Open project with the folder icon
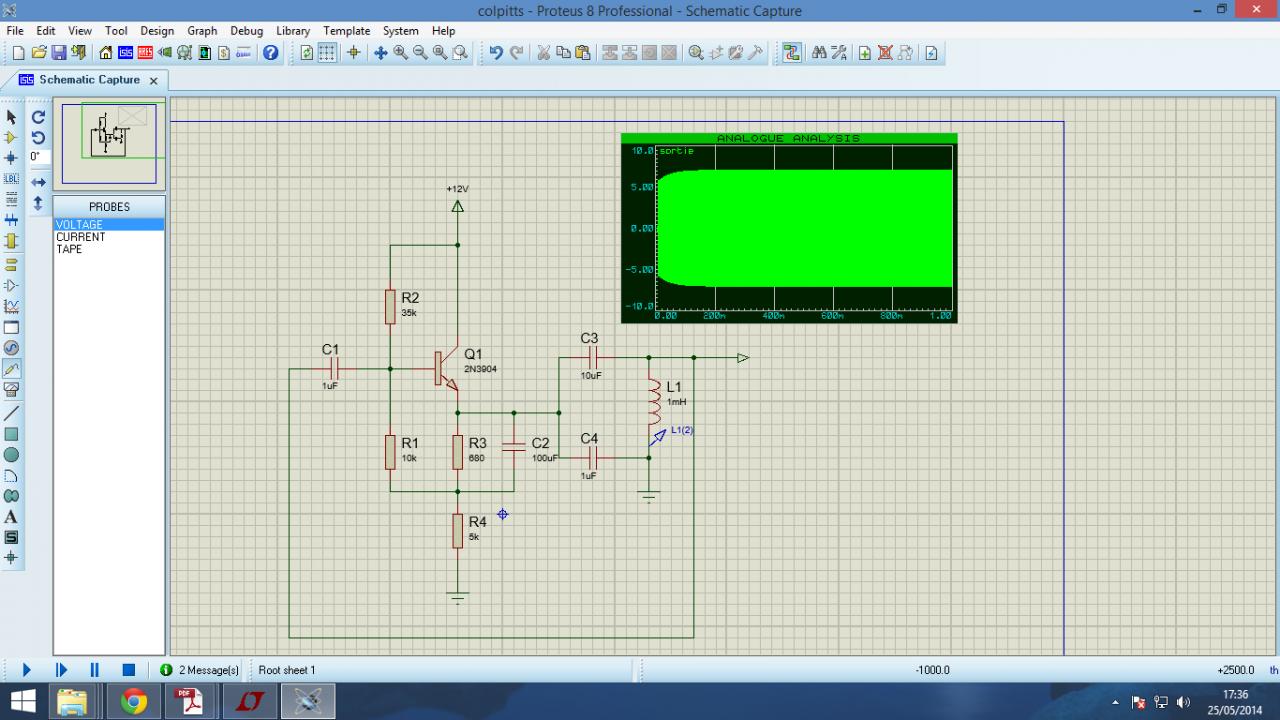 tap(39, 53)
